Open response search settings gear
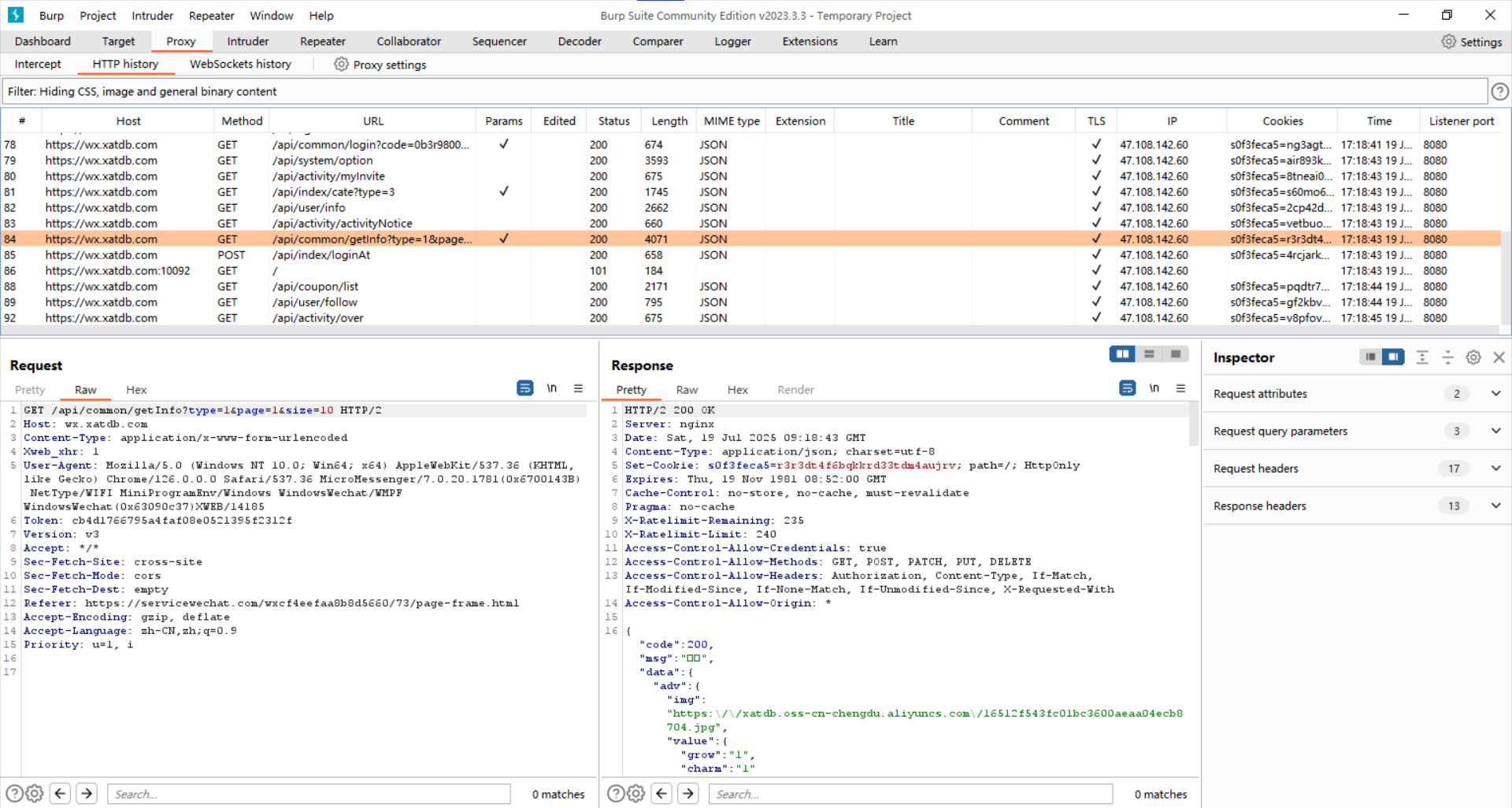This screenshot has width=1512, height=808. coord(636,794)
